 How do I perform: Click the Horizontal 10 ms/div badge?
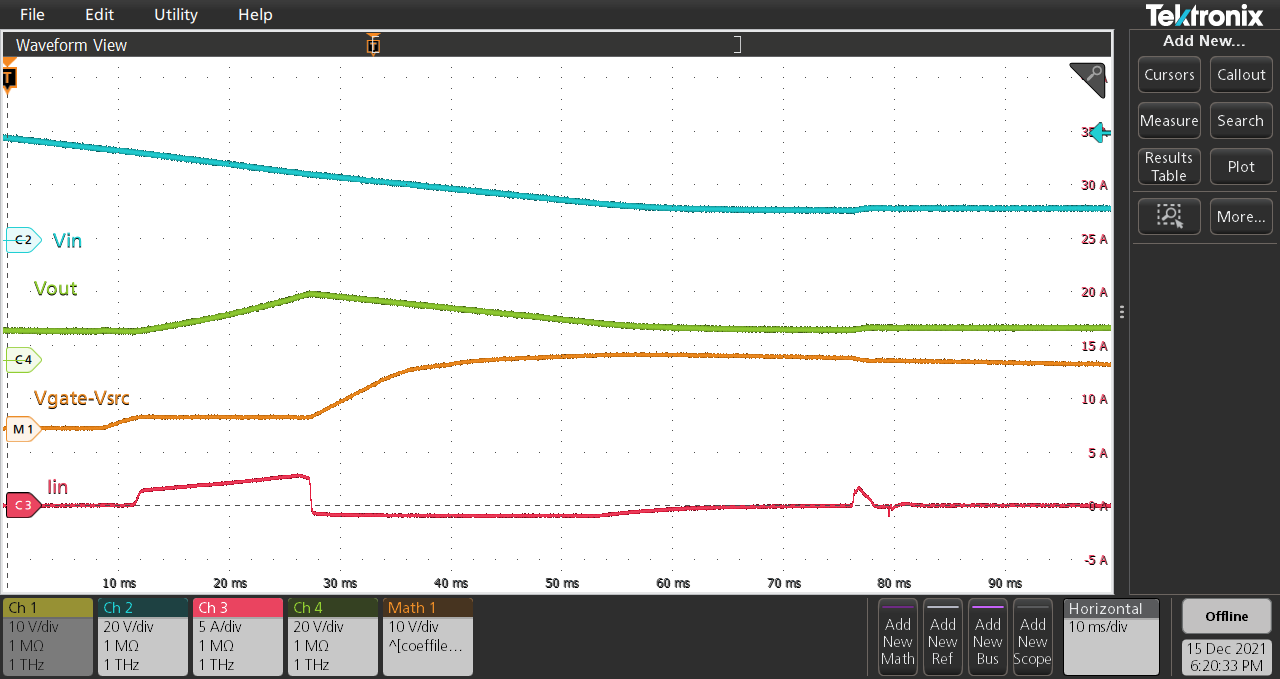click(1111, 637)
